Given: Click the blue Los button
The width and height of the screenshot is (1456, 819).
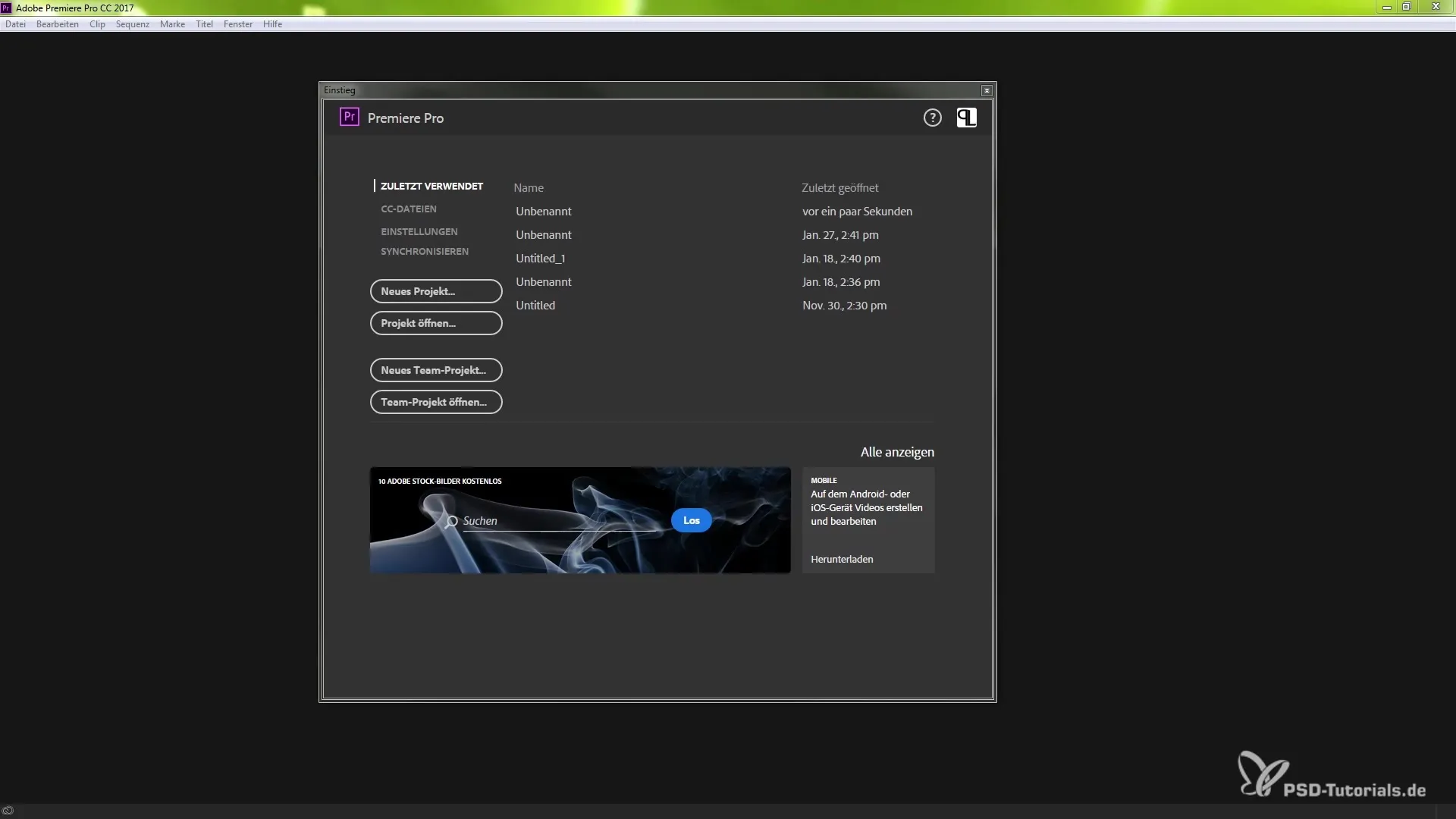Looking at the screenshot, I should [691, 520].
